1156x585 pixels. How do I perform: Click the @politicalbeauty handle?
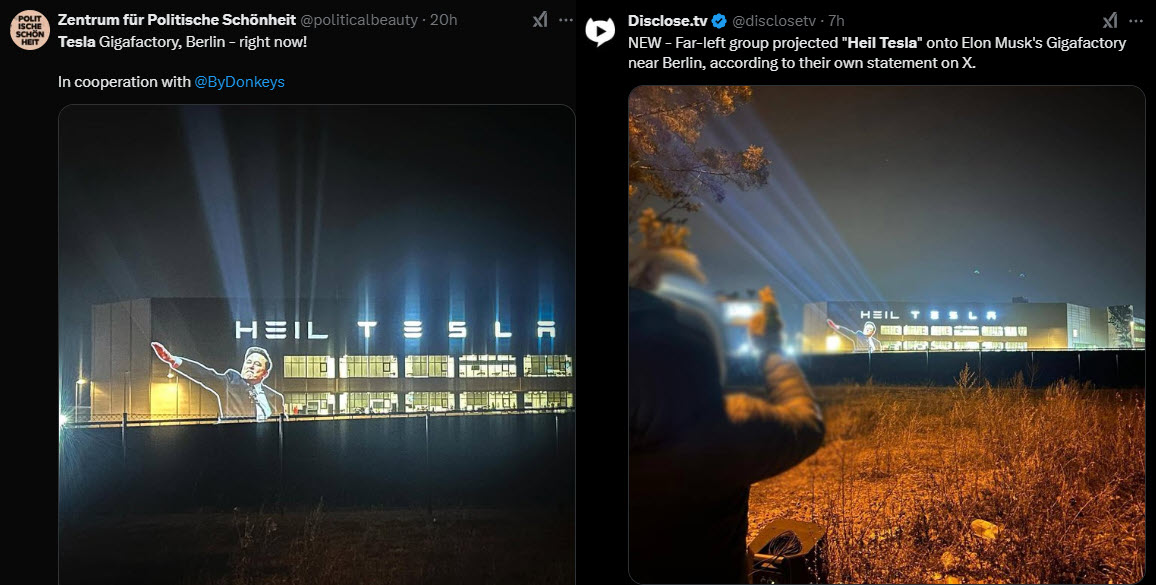pyautogui.click(x=359, y=20)
